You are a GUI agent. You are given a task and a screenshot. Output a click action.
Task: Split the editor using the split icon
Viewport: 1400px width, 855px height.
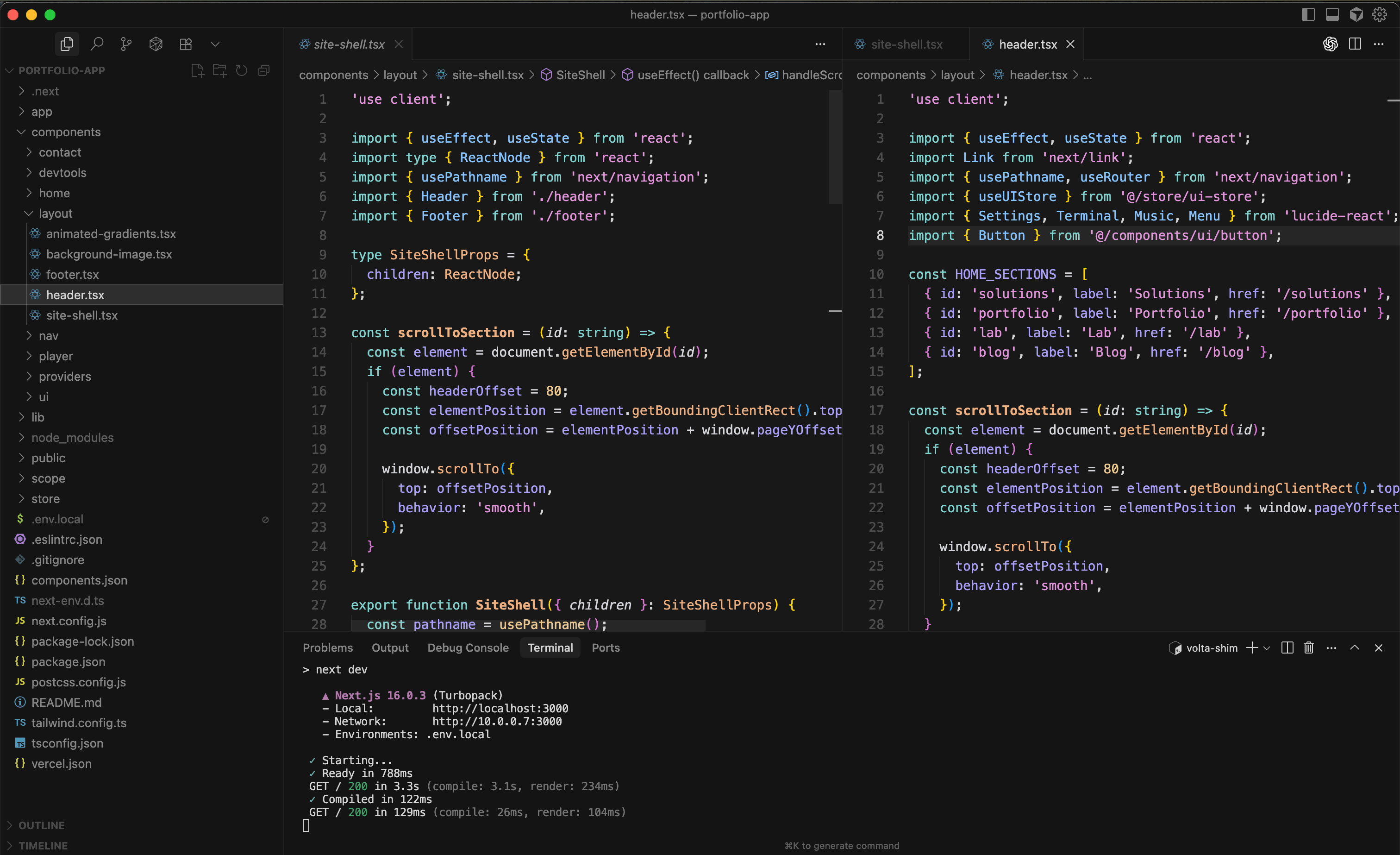coord(1355,44)
